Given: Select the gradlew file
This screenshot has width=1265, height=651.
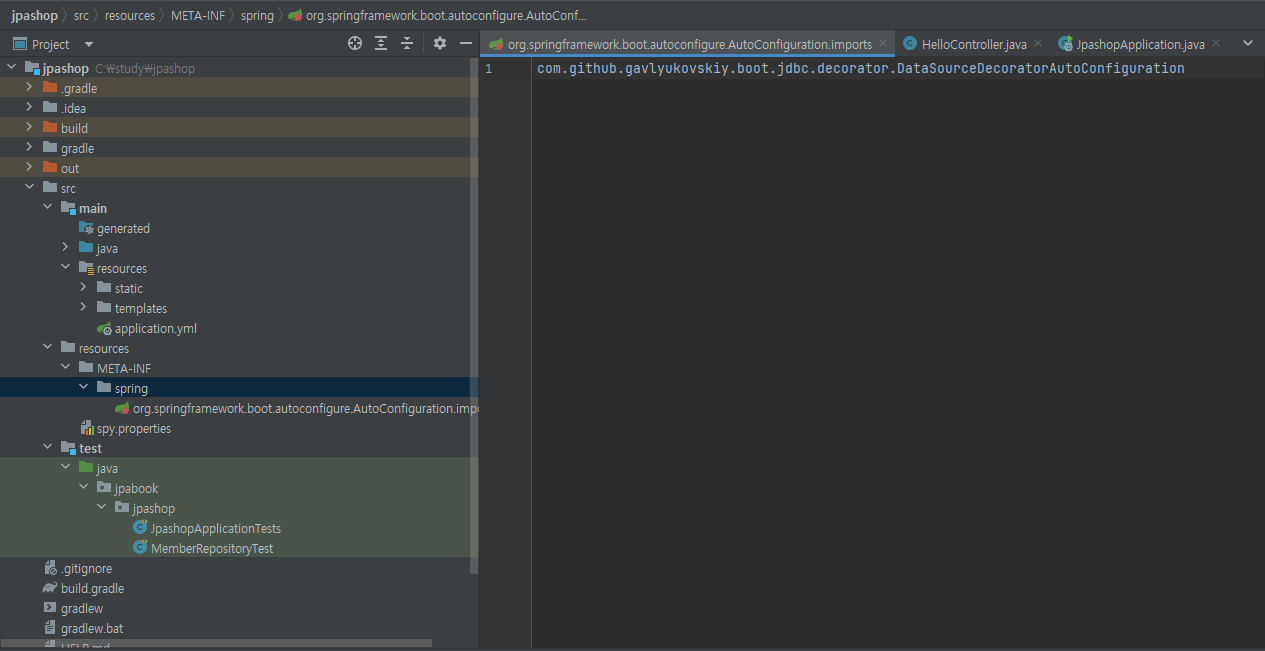Looking at the screenshot, I should click(82, 608).
